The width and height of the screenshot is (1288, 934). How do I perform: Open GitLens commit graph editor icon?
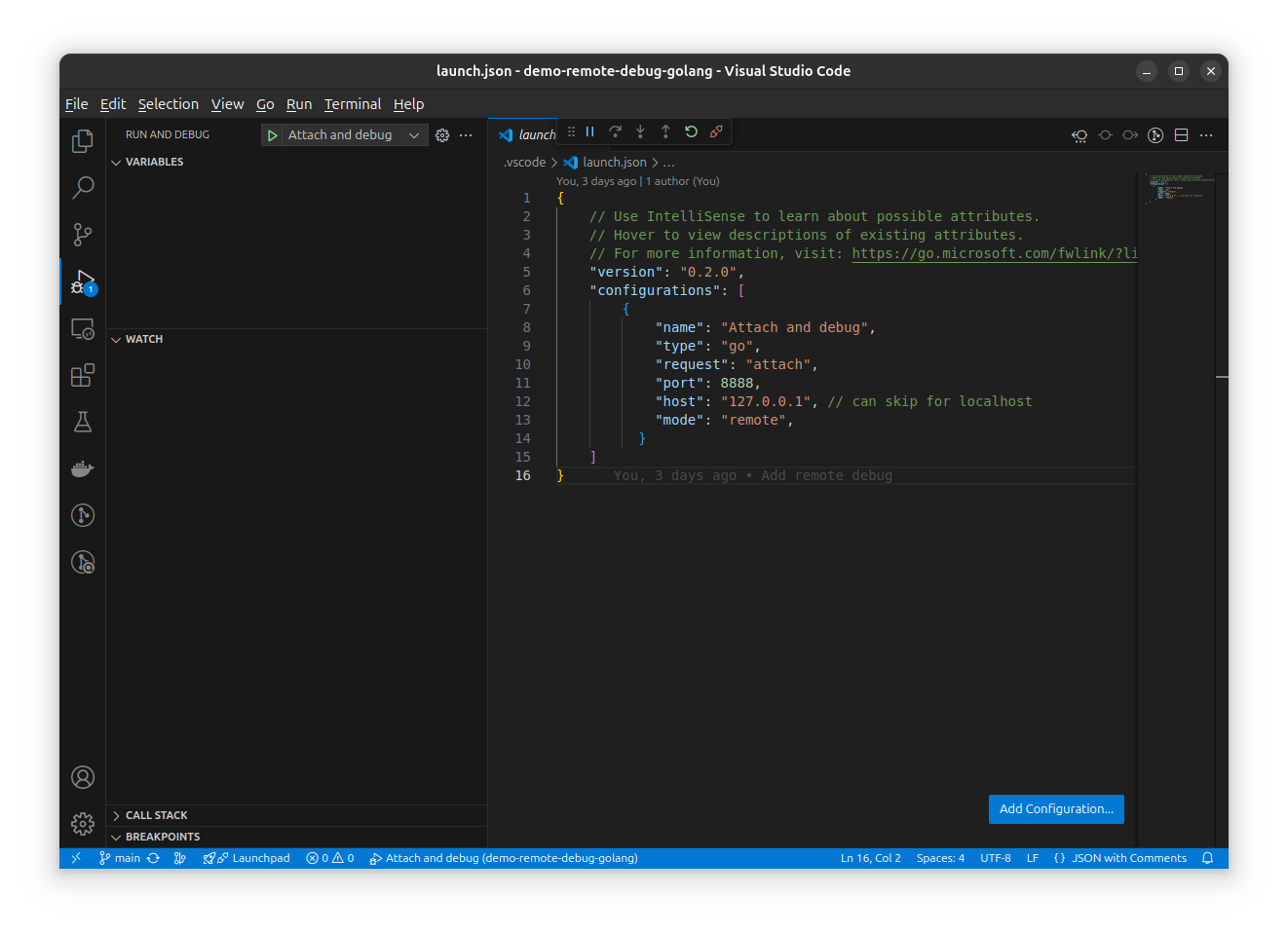click(x=1155, y=135)
